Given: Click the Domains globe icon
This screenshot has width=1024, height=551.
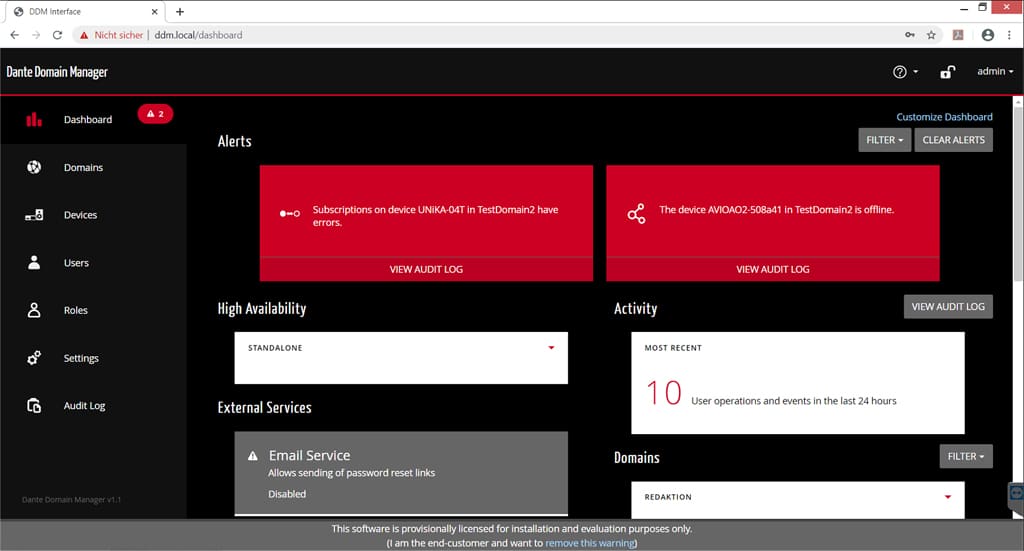Looking at the screenshot, I should 34,167.
